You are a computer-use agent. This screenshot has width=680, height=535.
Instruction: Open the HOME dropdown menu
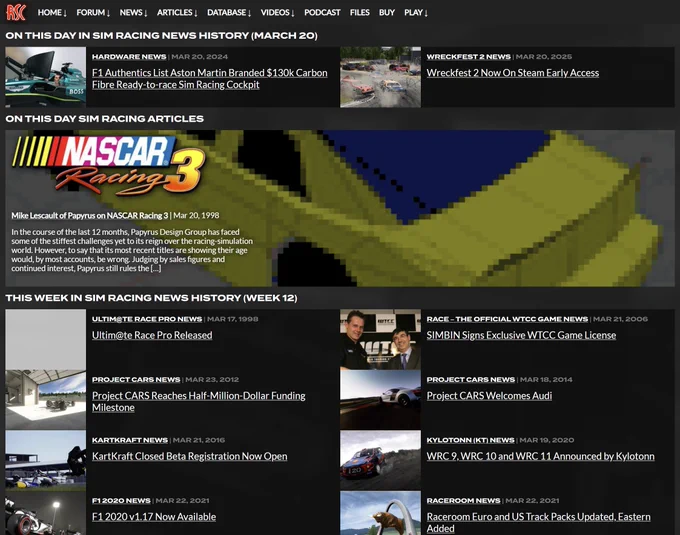[x=52, y=13]
